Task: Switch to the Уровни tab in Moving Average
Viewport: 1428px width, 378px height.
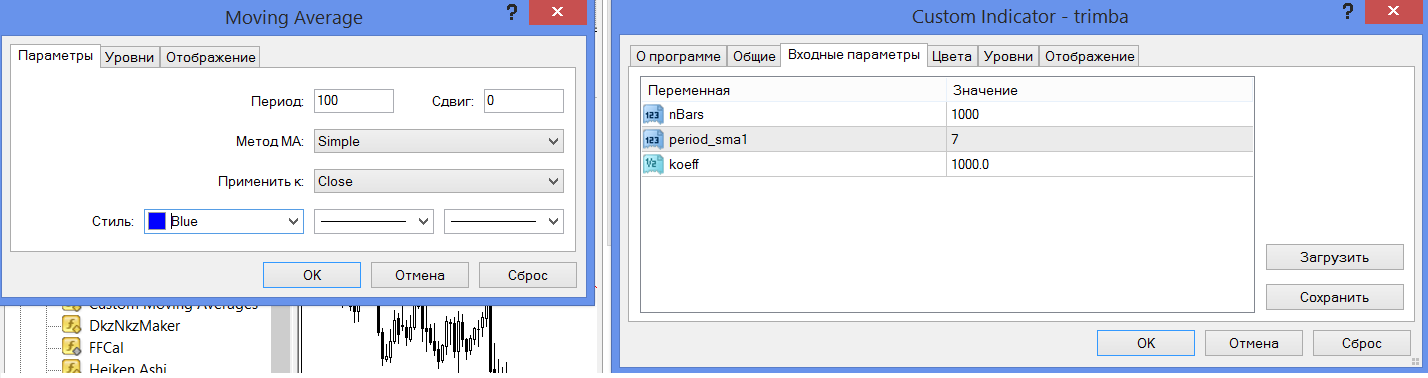Action: 130,58
